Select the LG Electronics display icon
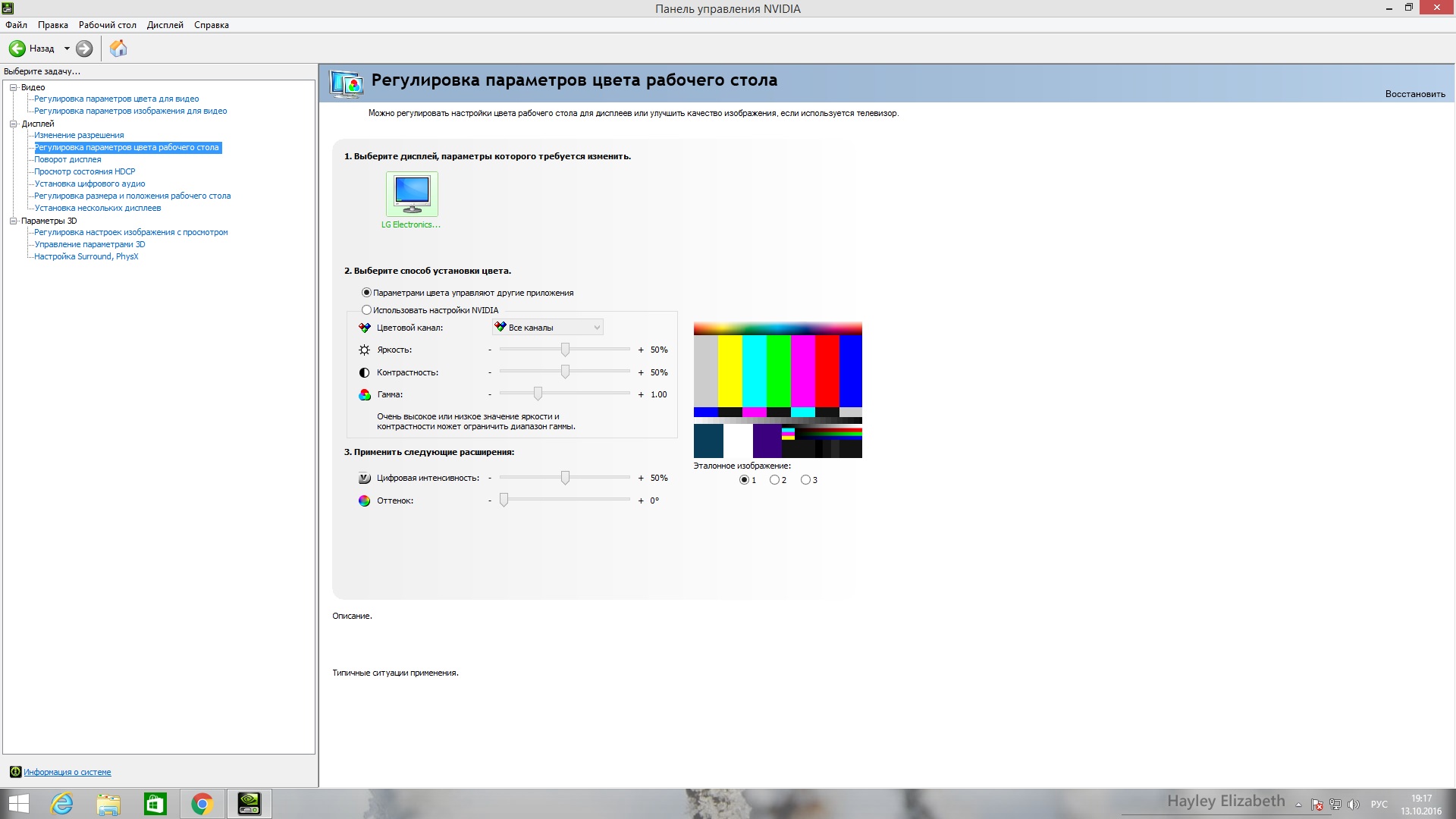 tap(412, 194)
